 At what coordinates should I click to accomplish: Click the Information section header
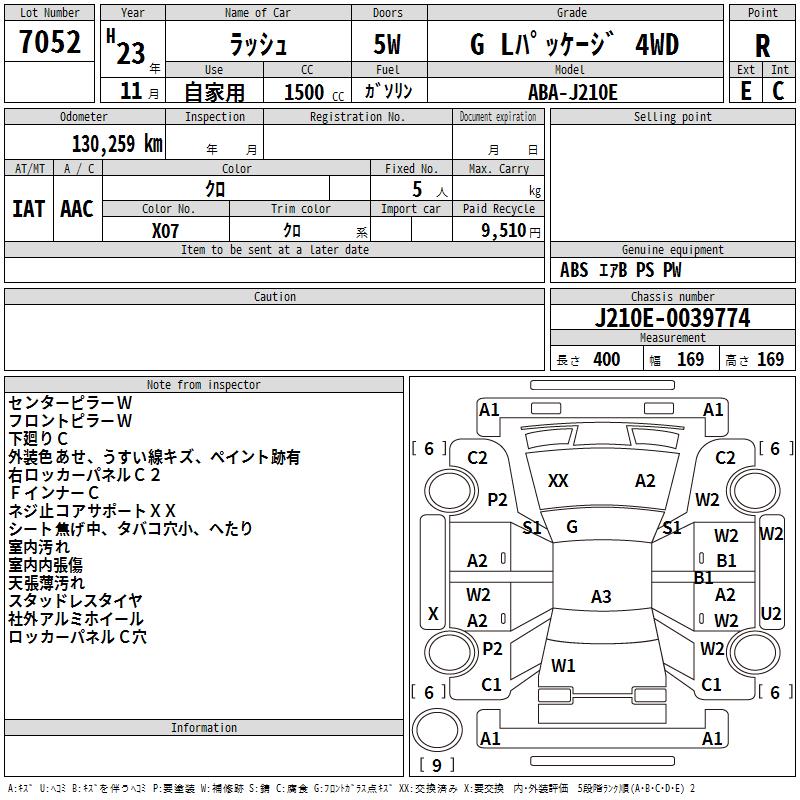(x=204, y=728)
